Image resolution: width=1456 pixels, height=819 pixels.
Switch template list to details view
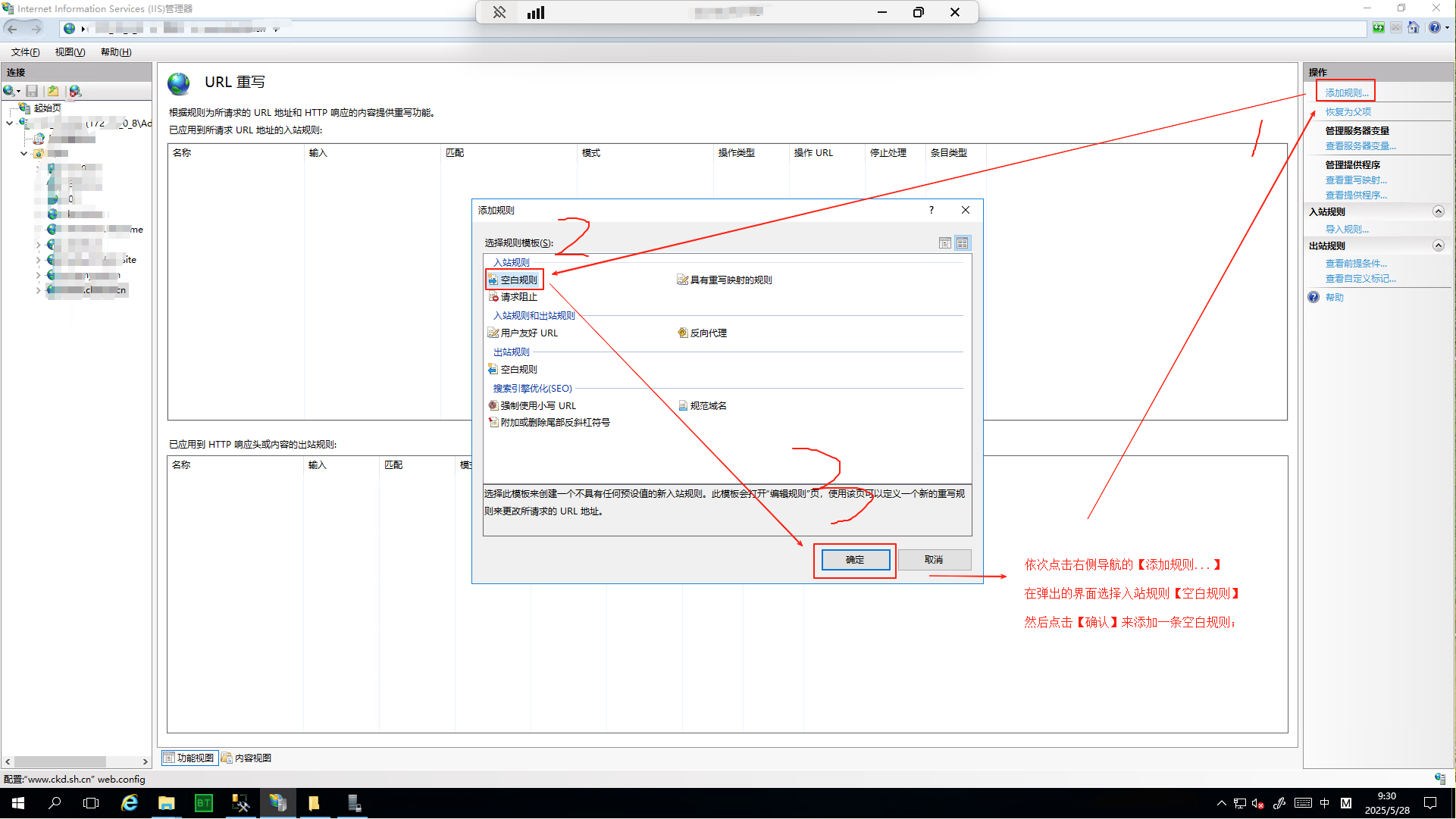945,243
